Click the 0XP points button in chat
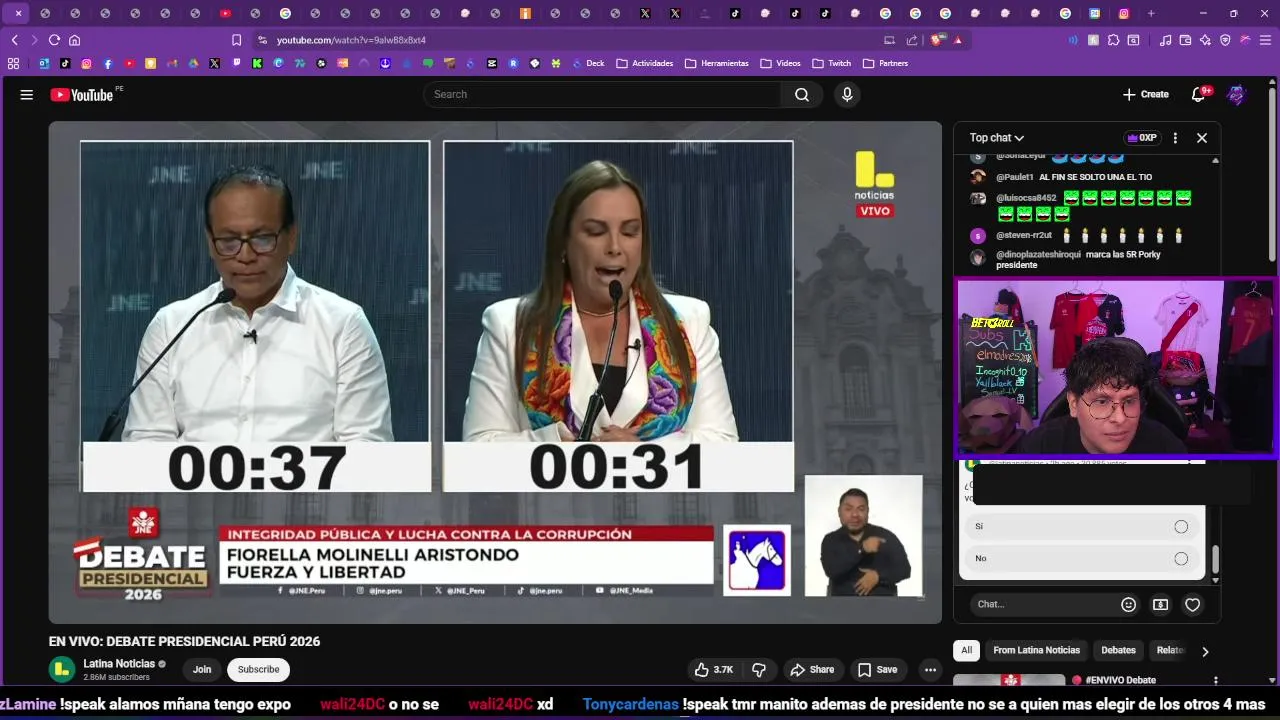The width and height of the screenshot is (1280, 720). [1142, 138]
